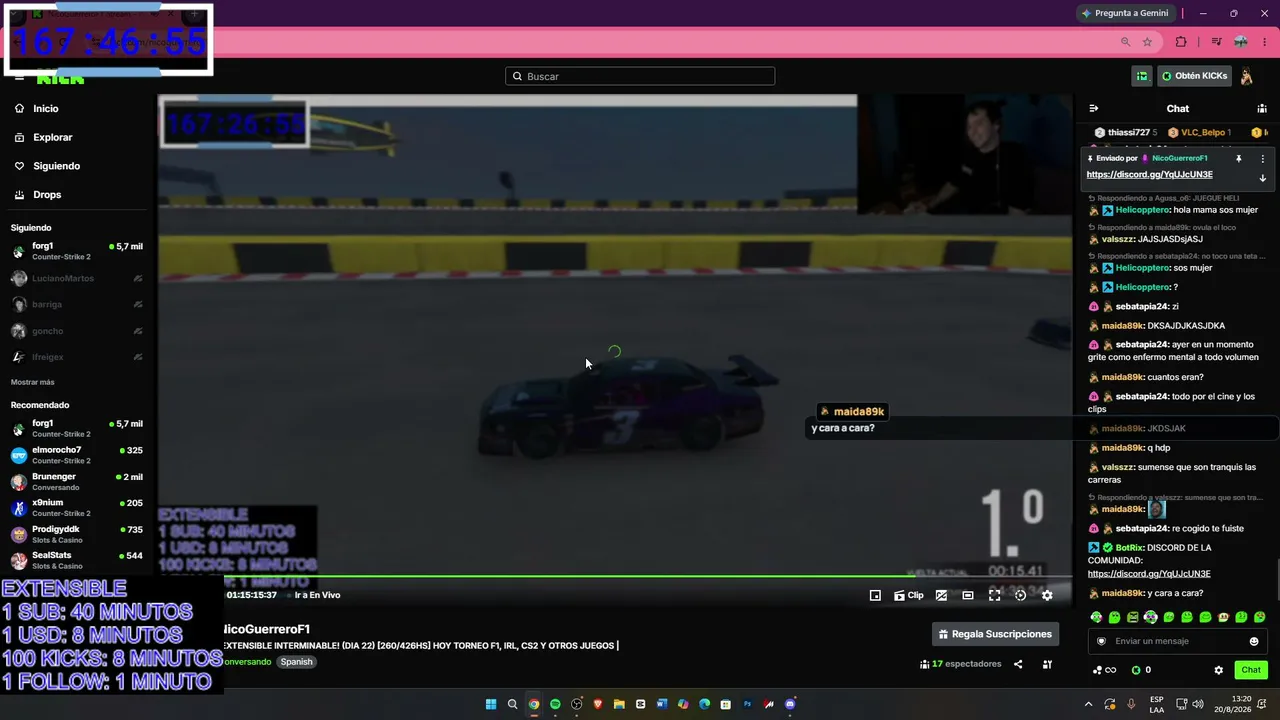Open the barriga channel
Viewport: 1280px width, 720px height.
77,304
